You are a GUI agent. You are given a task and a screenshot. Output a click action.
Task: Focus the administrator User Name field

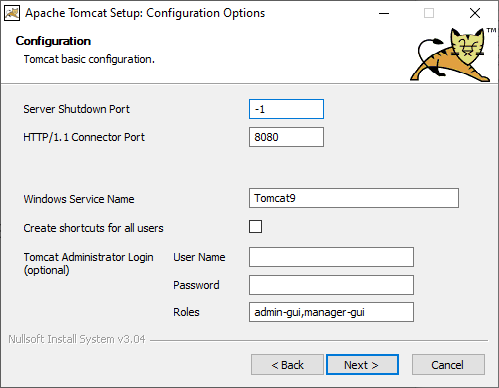point(331,257)
